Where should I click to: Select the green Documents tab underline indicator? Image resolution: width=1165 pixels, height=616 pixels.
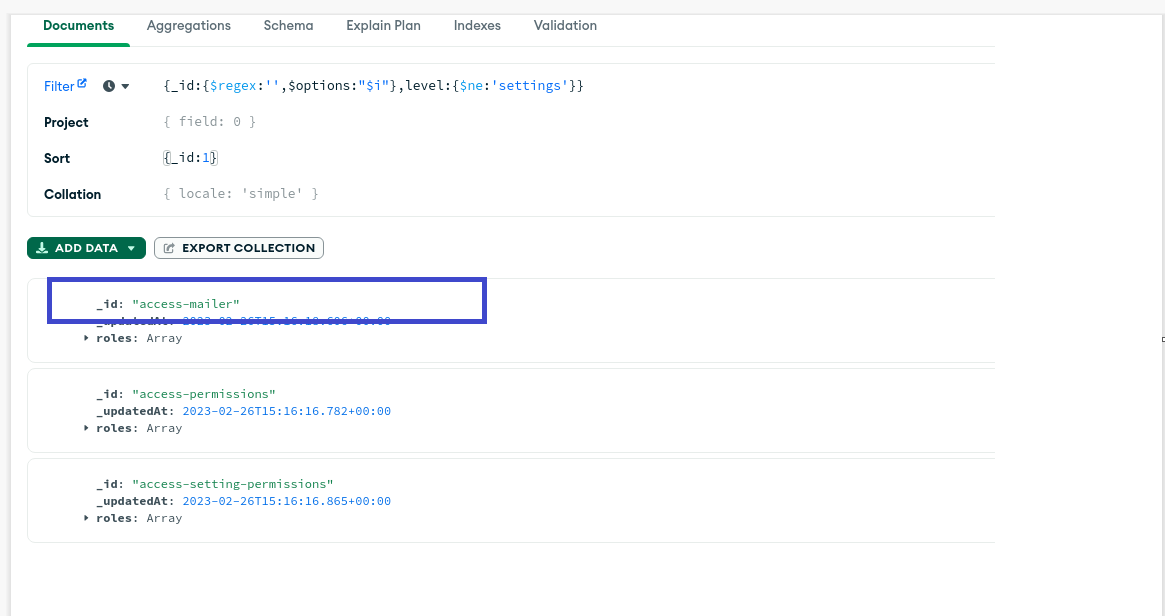(78, 44)
